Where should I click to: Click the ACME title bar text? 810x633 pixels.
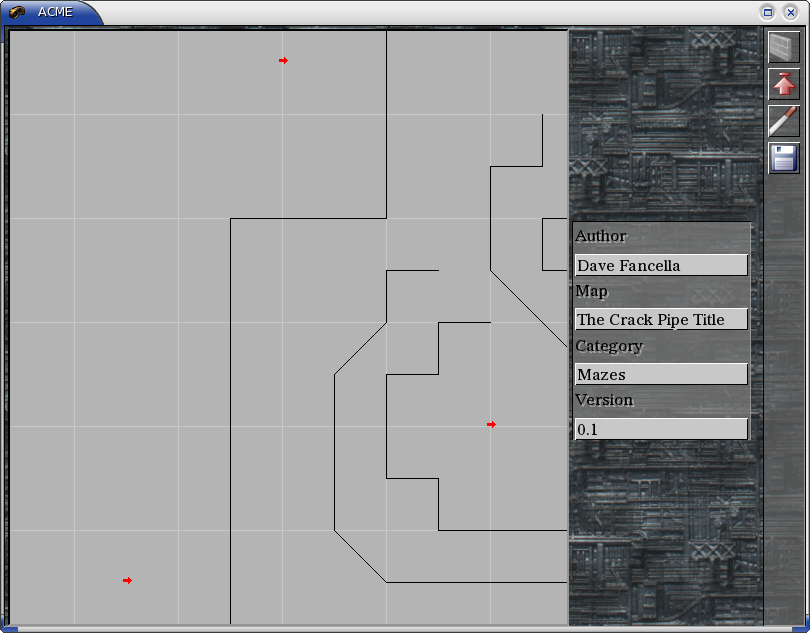point(55,12)
